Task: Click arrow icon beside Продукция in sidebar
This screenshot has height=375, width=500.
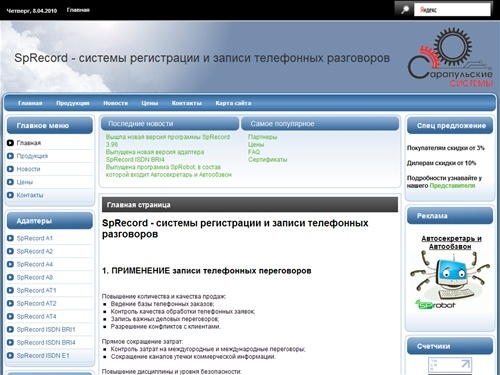Action: coord(10,156)
